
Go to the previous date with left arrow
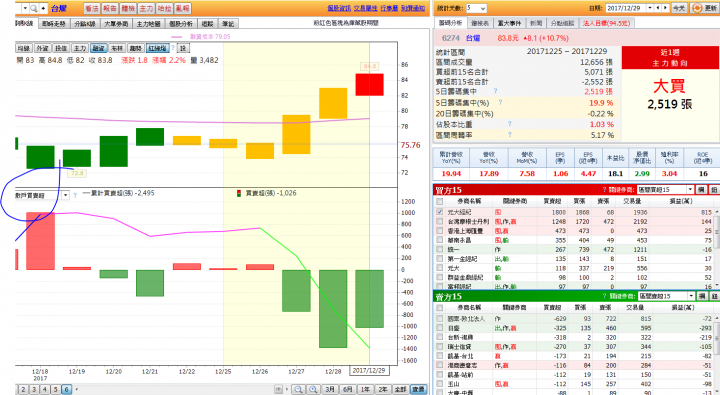click(x=658, y=8)
